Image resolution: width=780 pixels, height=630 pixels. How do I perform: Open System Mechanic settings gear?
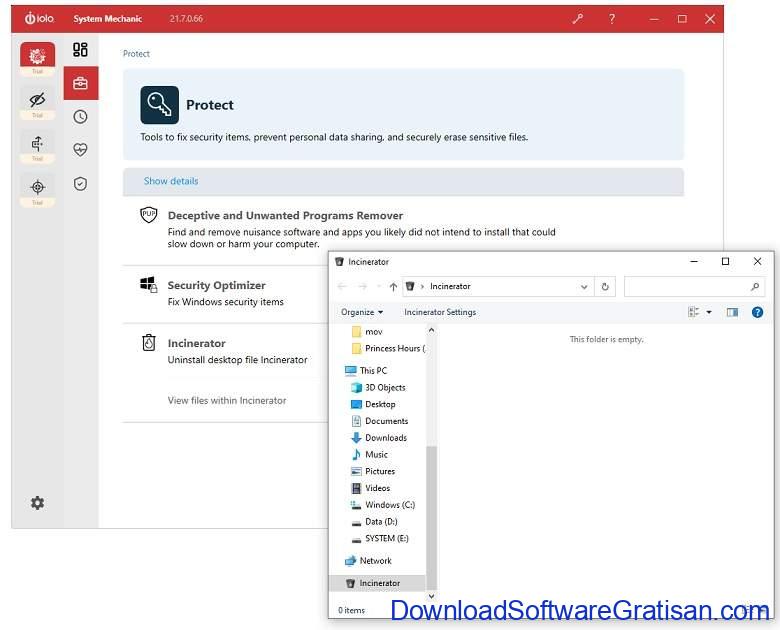(x=37, y=503)
